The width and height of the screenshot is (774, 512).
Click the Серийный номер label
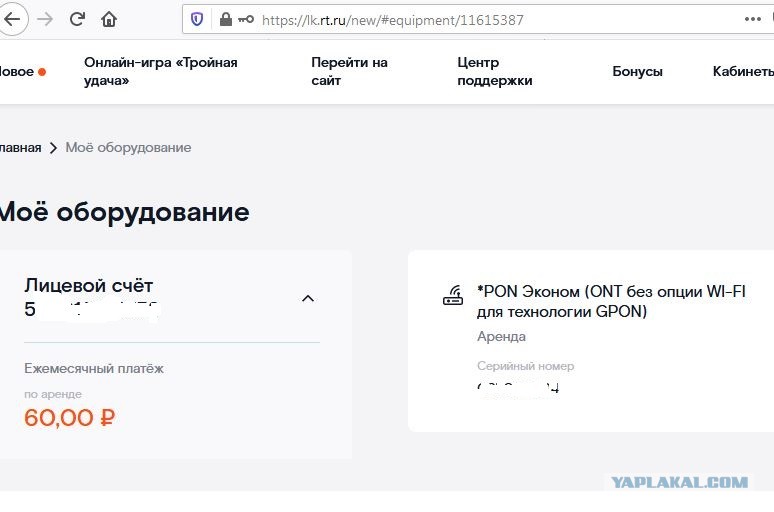[x=525, y=366]
